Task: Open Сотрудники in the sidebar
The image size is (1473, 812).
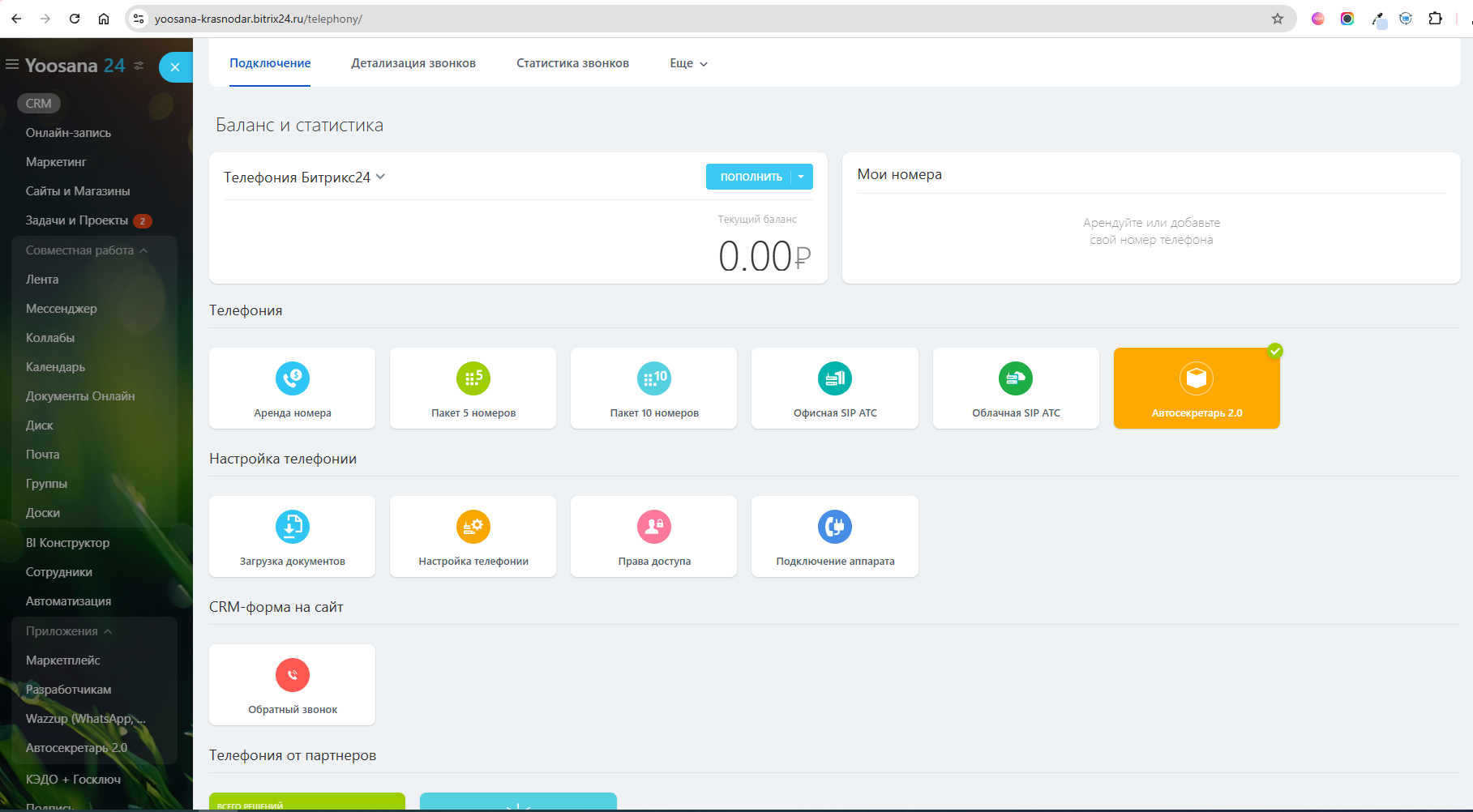Action: 59,572
